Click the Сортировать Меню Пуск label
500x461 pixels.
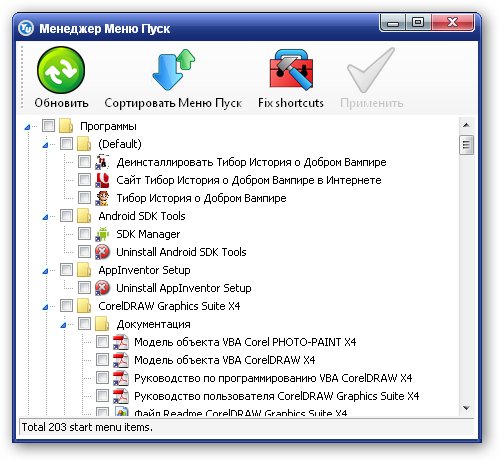point(173,103)
